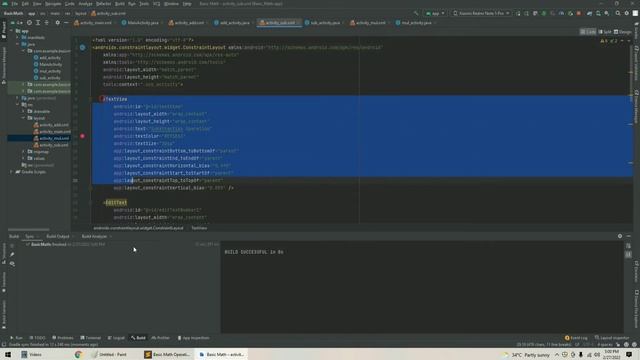Click the red color swatch in gutter
This screenshot has width=640, height=360.
tap(82, 136)
